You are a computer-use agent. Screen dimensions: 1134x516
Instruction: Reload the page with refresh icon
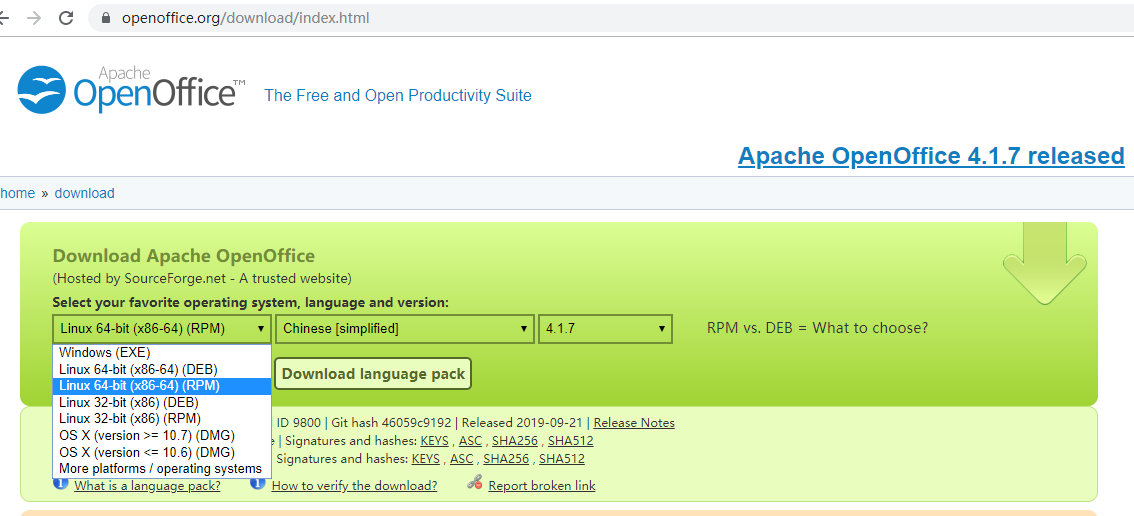[66, 18]
